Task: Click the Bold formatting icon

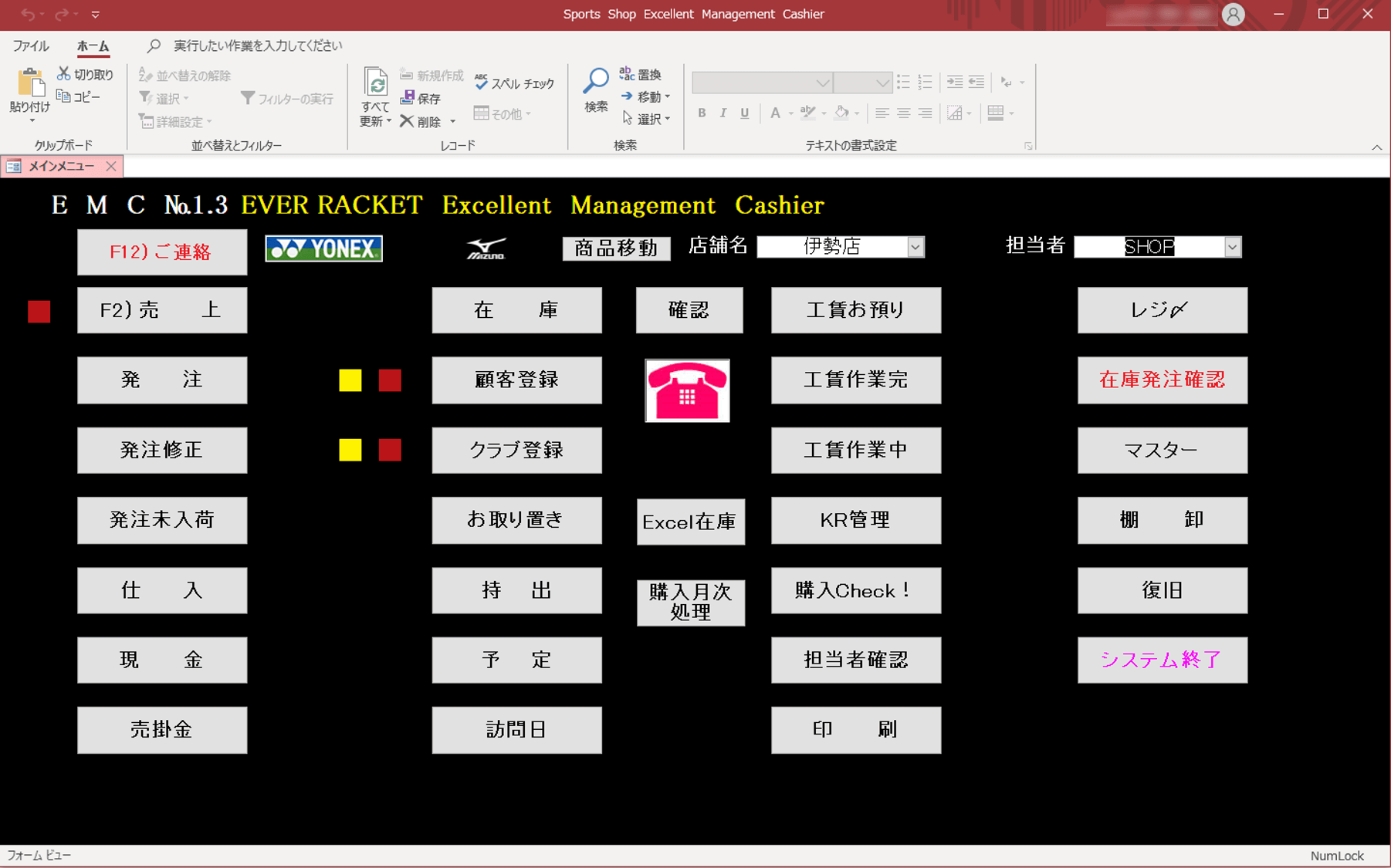Action: coord(702,113)
